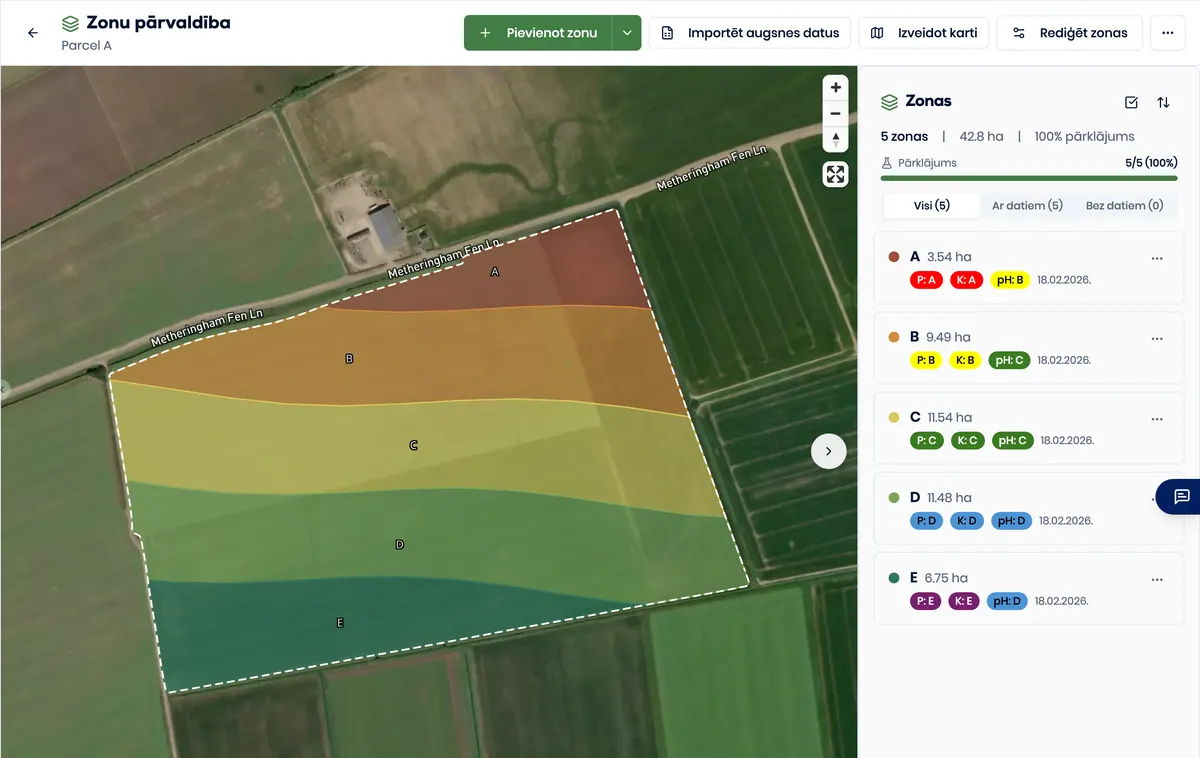Toggle the multi-select checkbox icon in Zonas
This screenshot has width=1200, height=758.
[x=1131, y=102]
